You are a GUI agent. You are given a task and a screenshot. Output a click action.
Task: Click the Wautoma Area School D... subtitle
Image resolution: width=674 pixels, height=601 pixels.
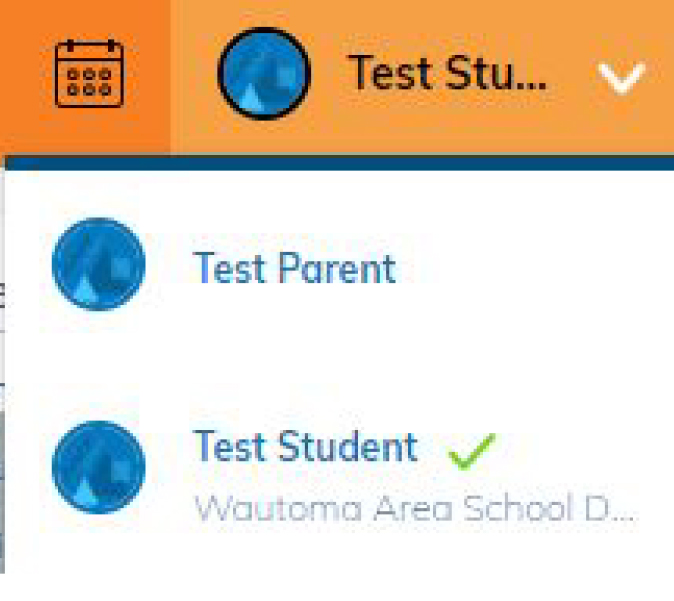pyautogui.click(x=415, y=508)
